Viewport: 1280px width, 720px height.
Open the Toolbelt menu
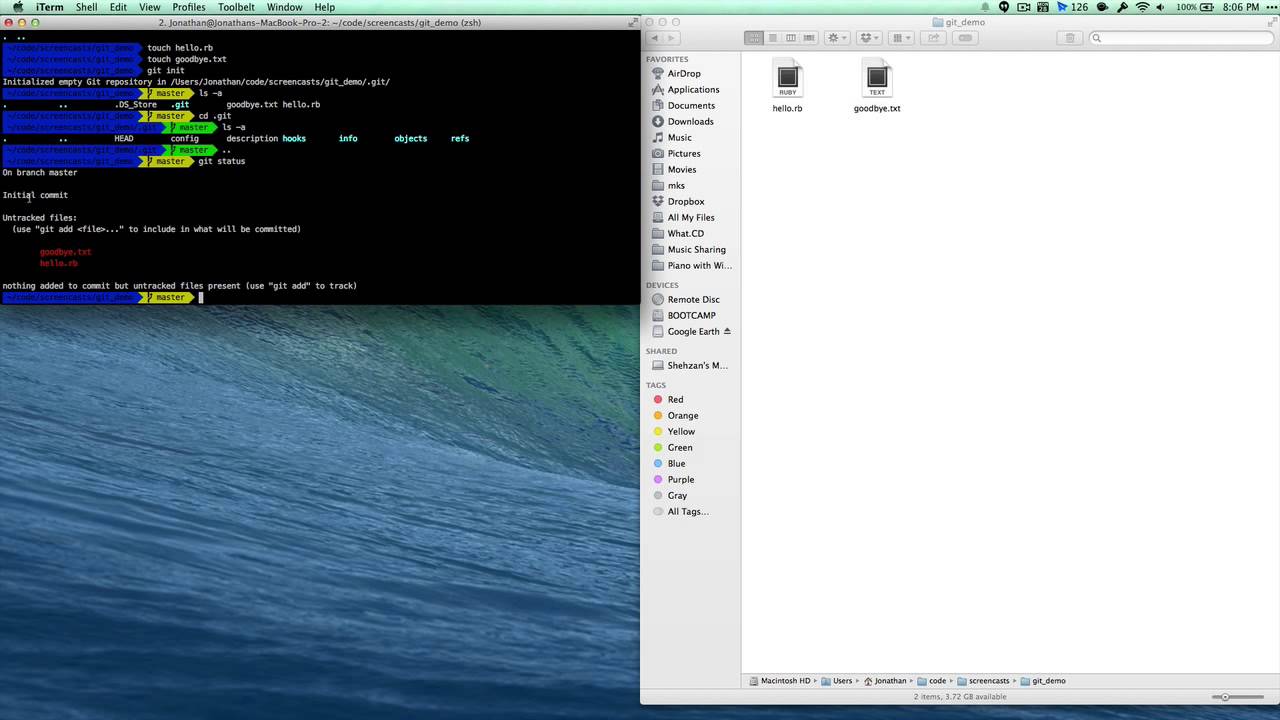(236, 7)
